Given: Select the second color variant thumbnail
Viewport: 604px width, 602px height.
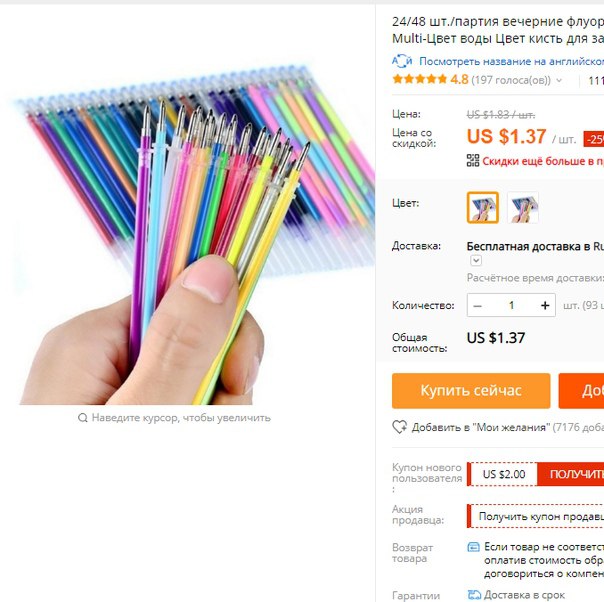Looking at the screenshot, I should 523,208.
